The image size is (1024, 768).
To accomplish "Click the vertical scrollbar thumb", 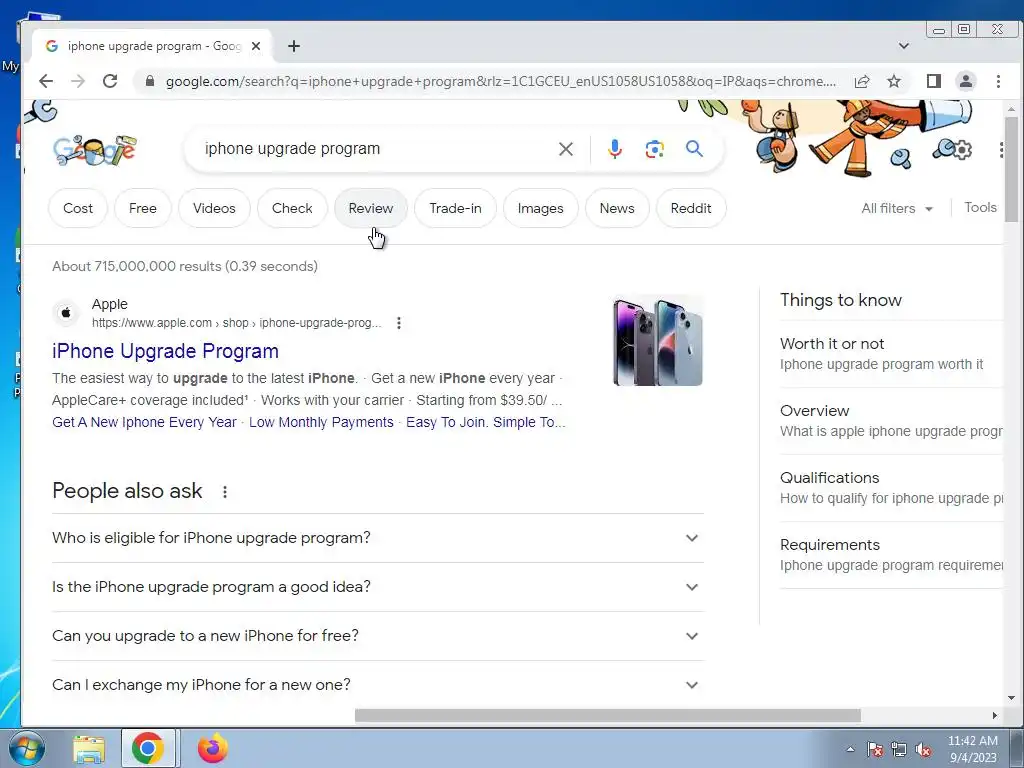I will point(1011,169).
